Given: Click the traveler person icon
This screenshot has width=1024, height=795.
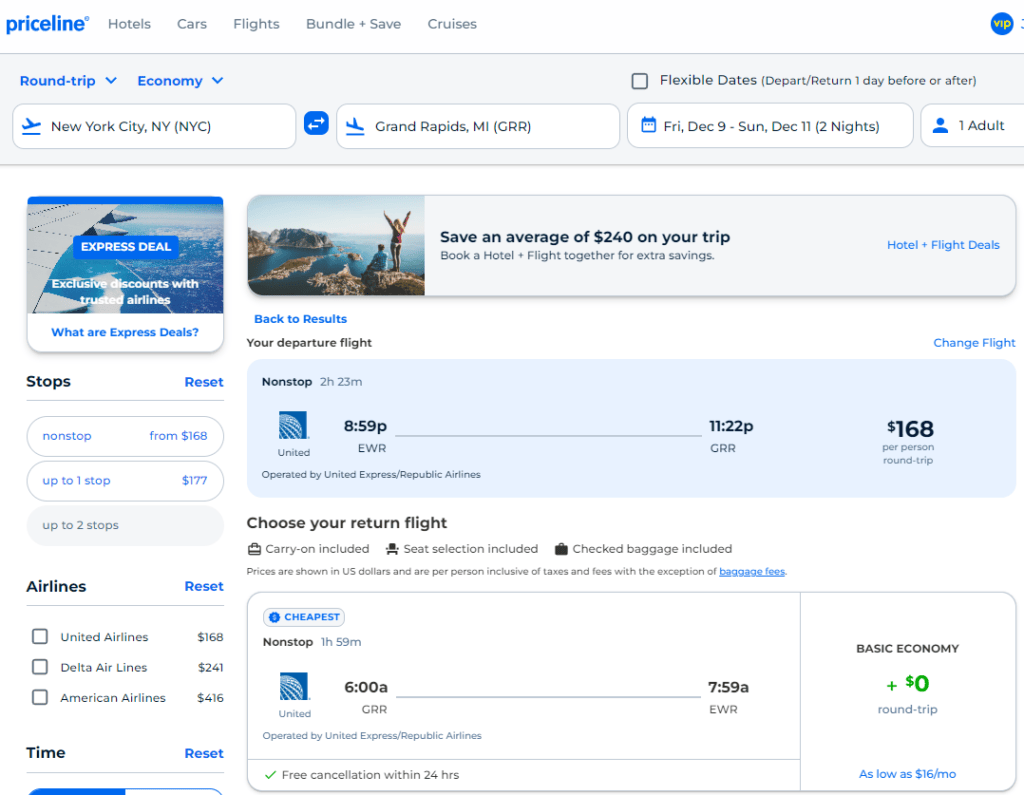Looking at the screenshot, I should click(940, 125).
